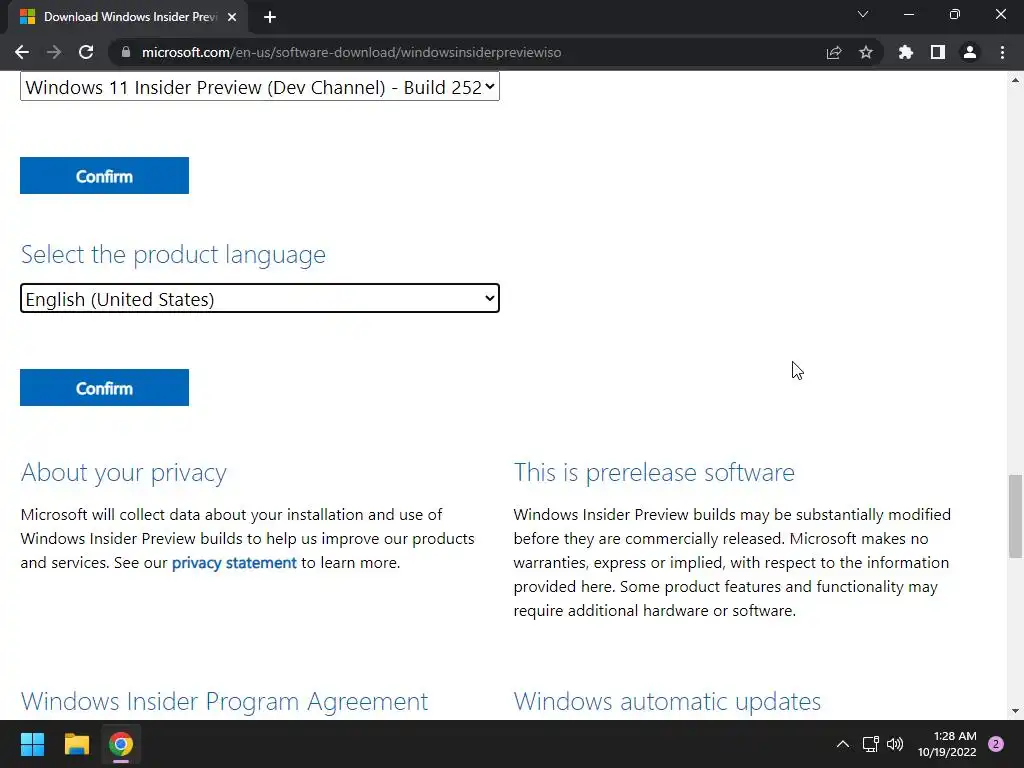Click the 'Windows Insider Program Agreement' heading
1024x768 pixels.
224,701
